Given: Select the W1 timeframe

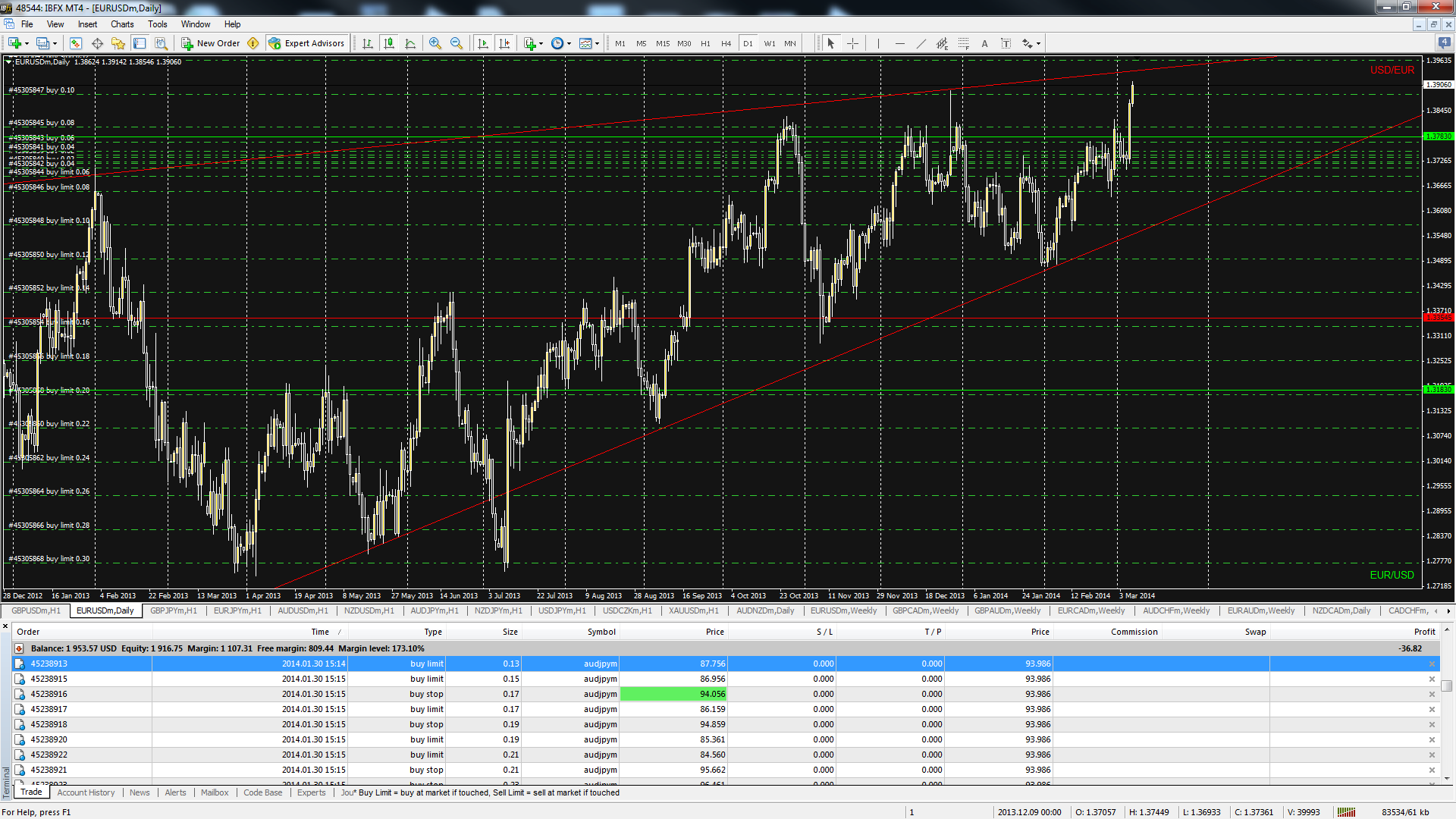Looking at the screenshot, I should click(x=770, y=43).
